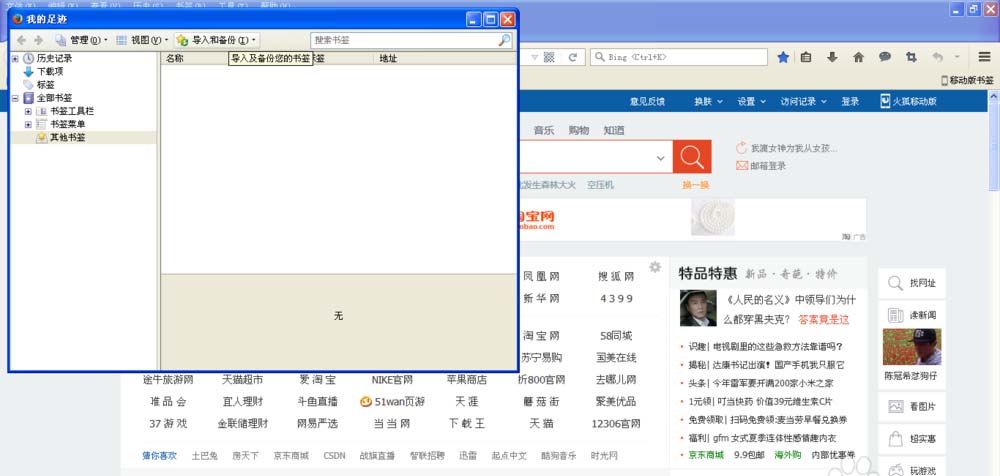The image size is (1000, 476).
Task: Open the bookmarks list icon in Firefox toolbar
Action: click(806, 57)
